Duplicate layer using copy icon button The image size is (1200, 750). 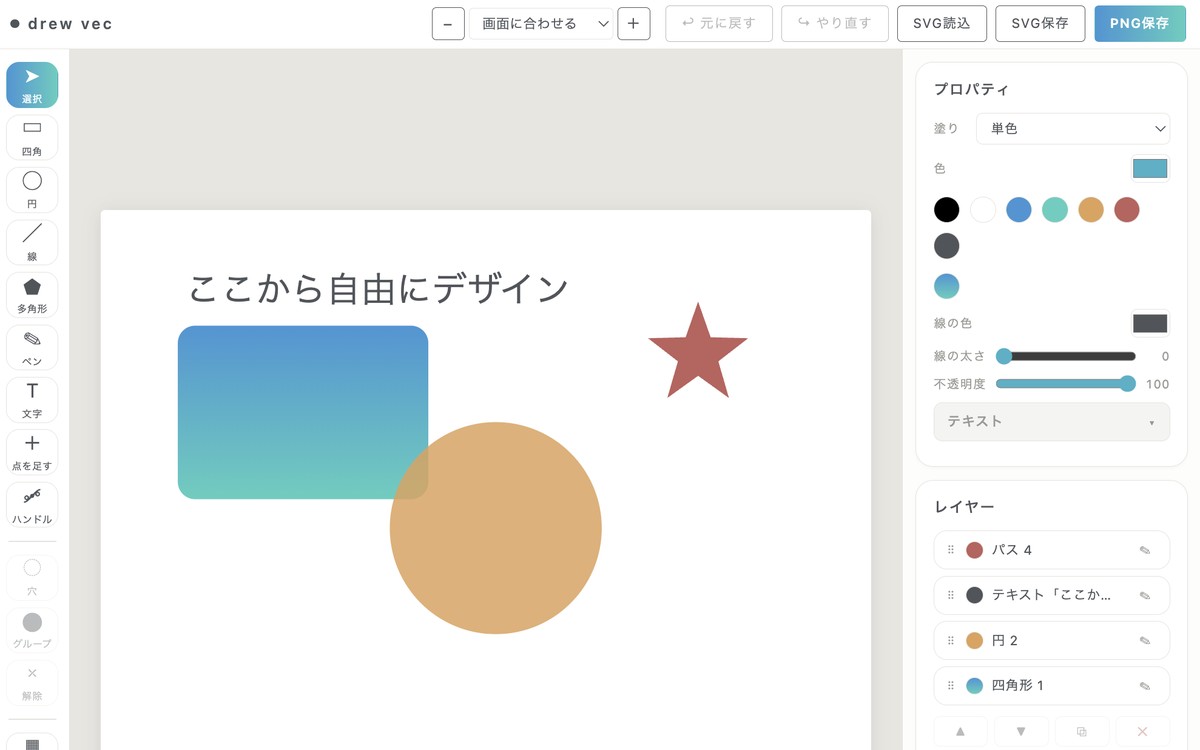[1082, 732]
